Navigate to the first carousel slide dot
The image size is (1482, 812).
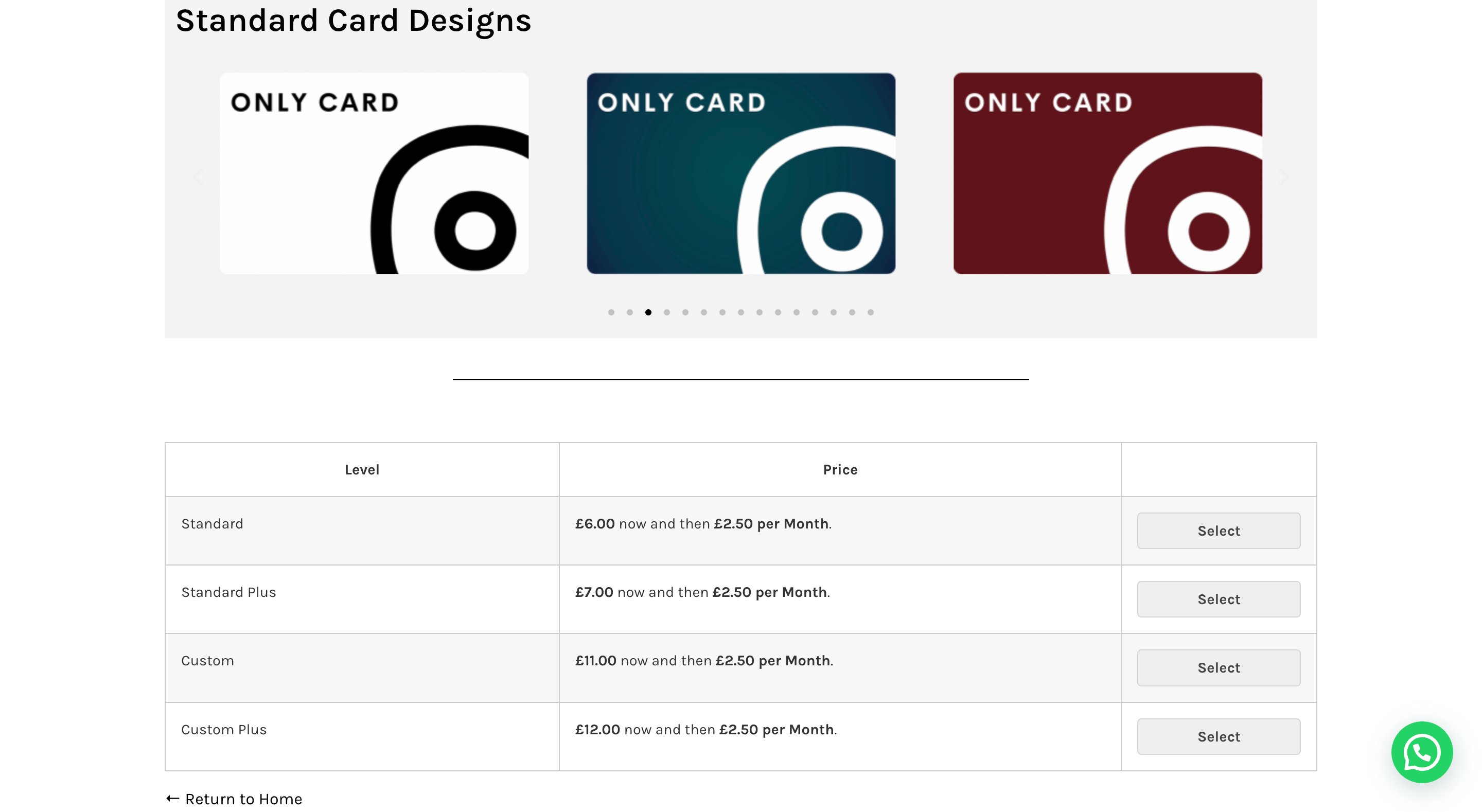click(611, 312)
